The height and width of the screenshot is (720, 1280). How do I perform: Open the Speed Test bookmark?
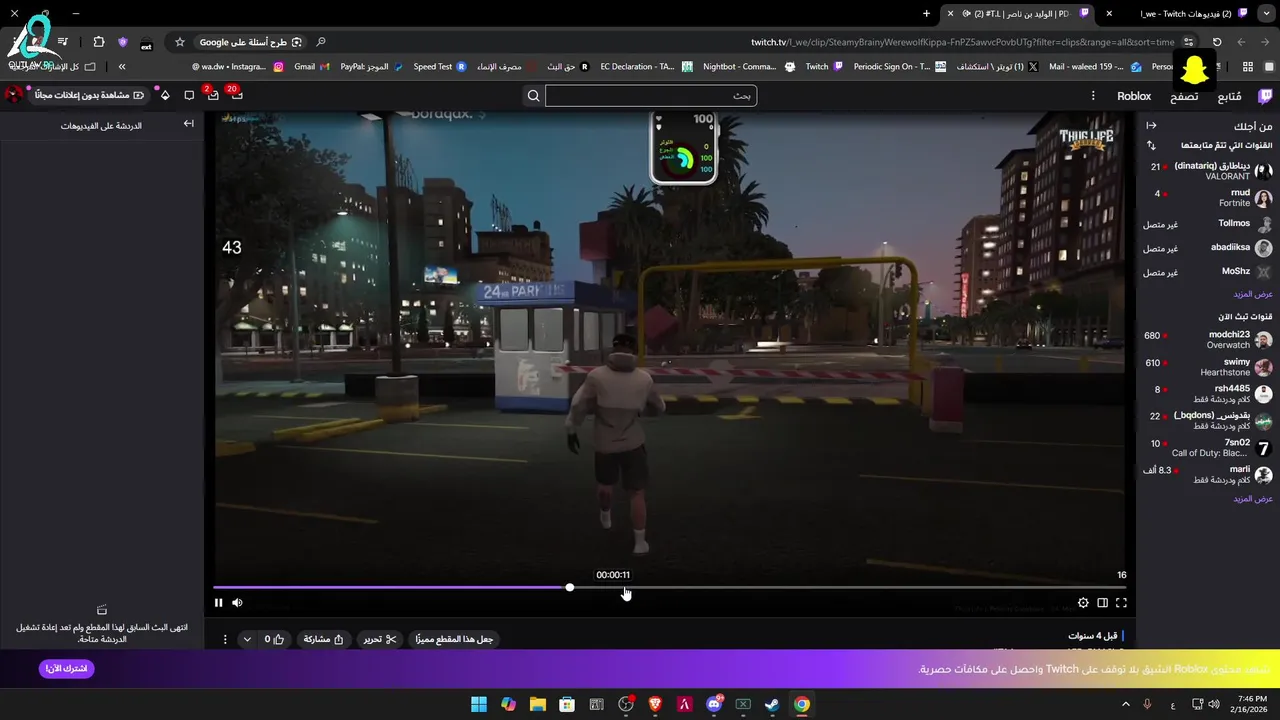[440, 67]
